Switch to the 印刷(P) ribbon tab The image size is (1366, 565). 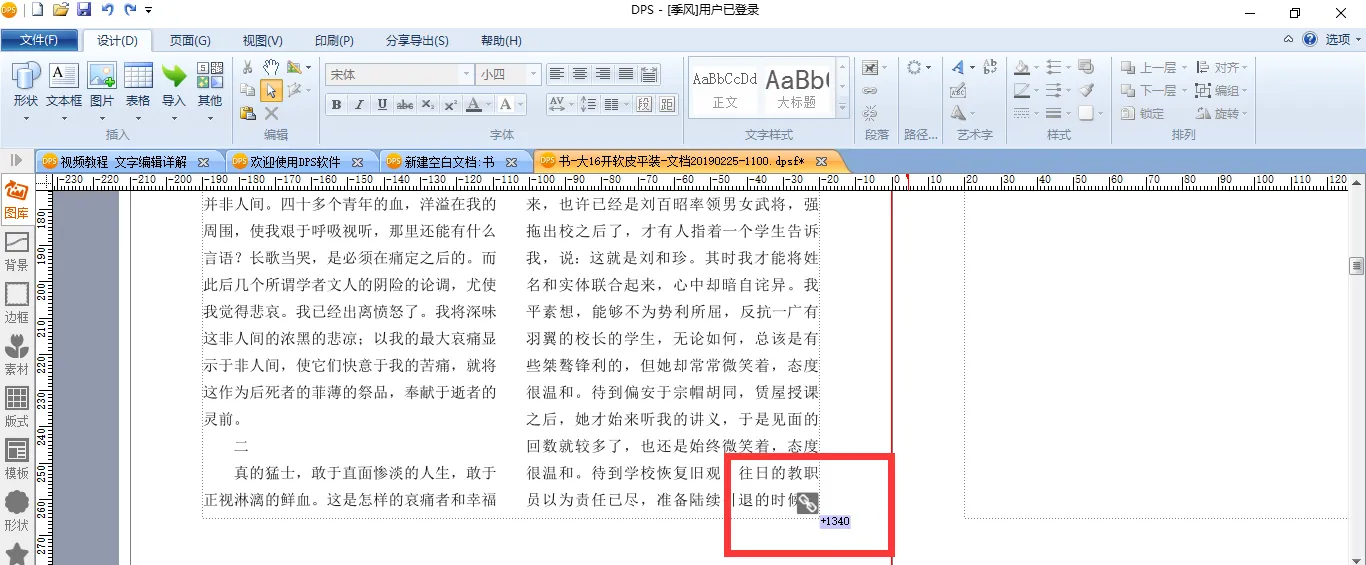point(334,41)
